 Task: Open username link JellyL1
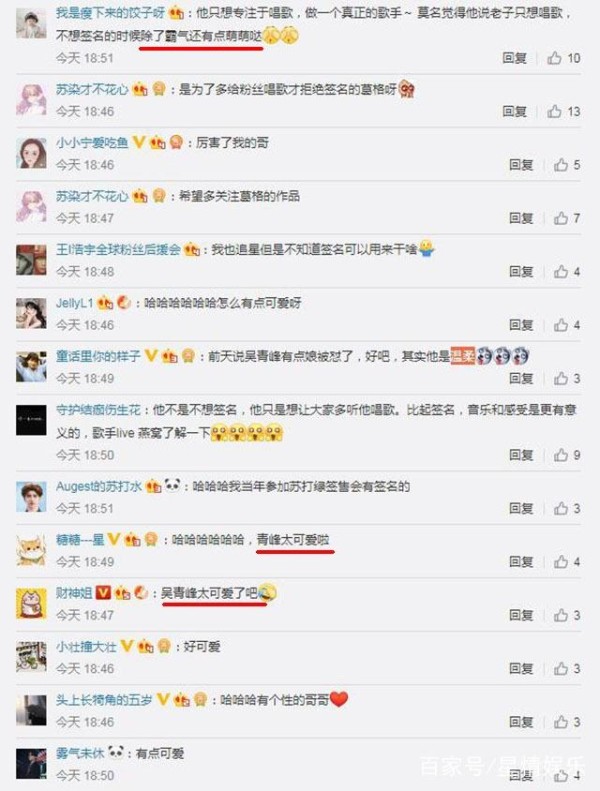[x=74, y=303]
